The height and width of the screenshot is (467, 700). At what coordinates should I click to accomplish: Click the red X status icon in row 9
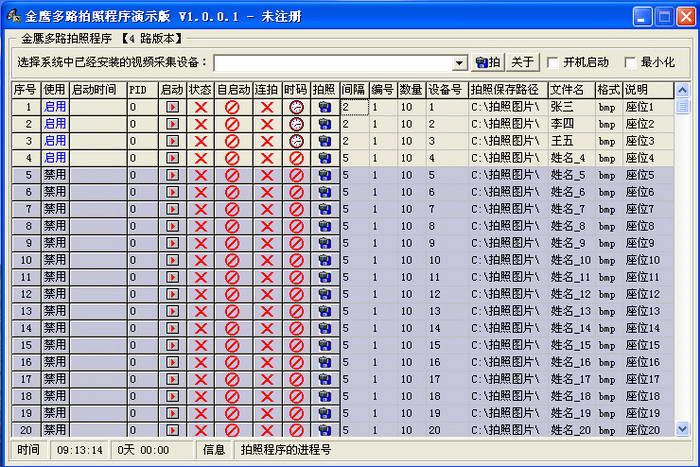[x=201, y=243]
